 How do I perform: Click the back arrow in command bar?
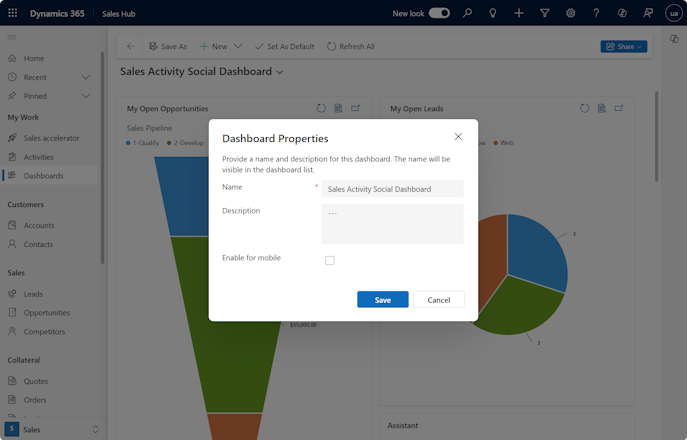pyautogui.click(x=131, y=46)
